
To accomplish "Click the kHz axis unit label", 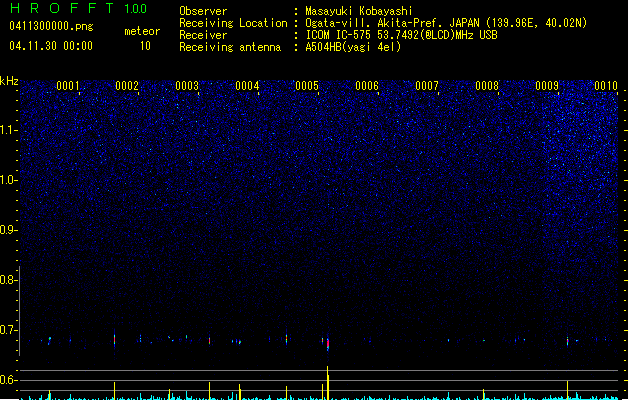I will tap(9, 81).
